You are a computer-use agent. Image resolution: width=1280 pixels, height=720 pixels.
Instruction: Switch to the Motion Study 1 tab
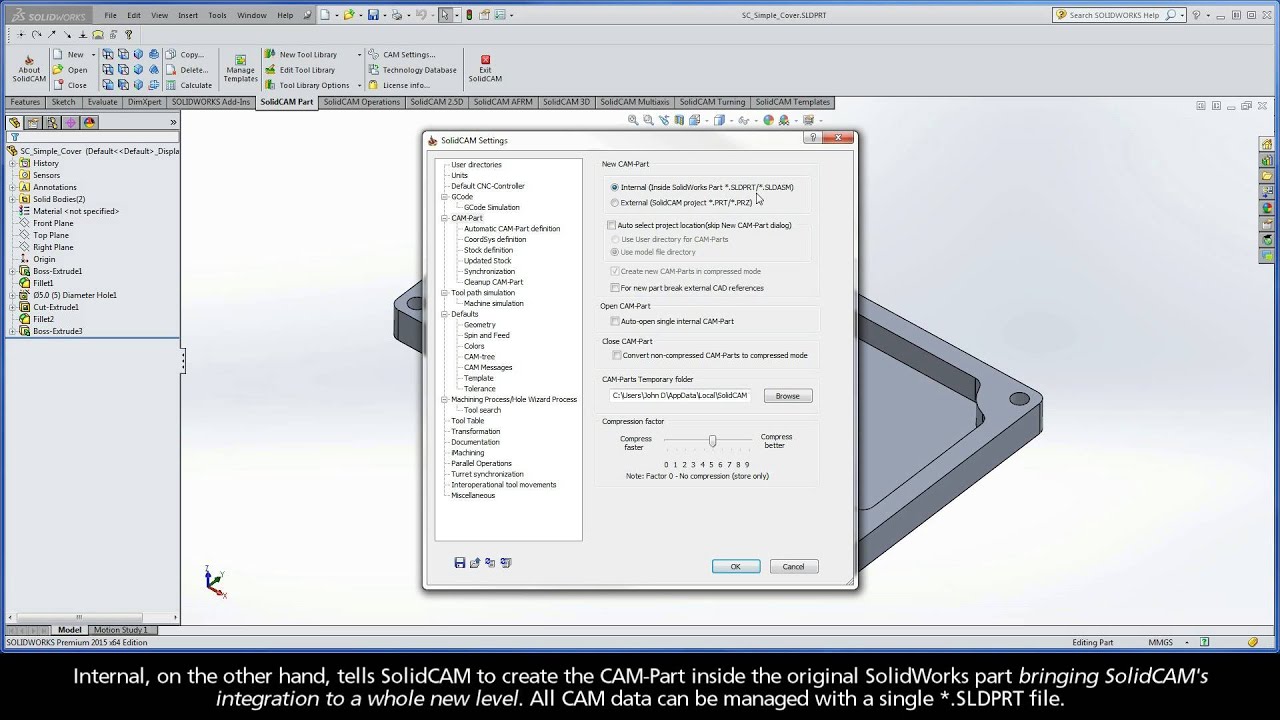tap(120, 630)
